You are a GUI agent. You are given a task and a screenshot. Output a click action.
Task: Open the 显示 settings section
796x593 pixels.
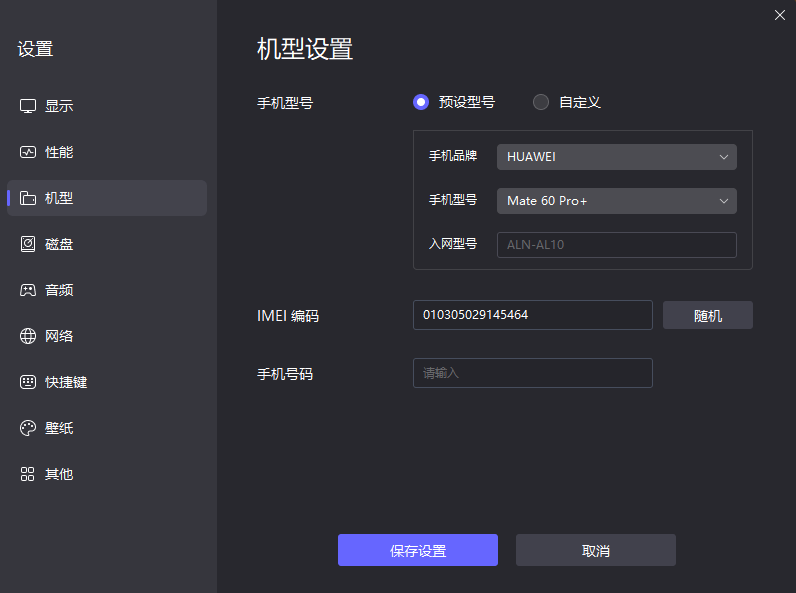point(107,106)
